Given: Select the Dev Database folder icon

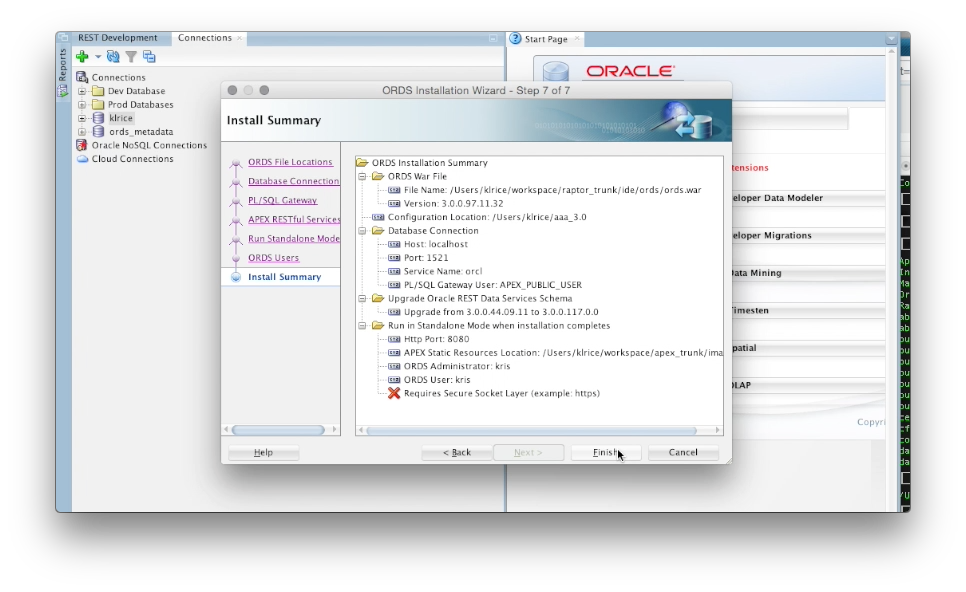Looking at the screenshot, I should (x=98, y=91).
